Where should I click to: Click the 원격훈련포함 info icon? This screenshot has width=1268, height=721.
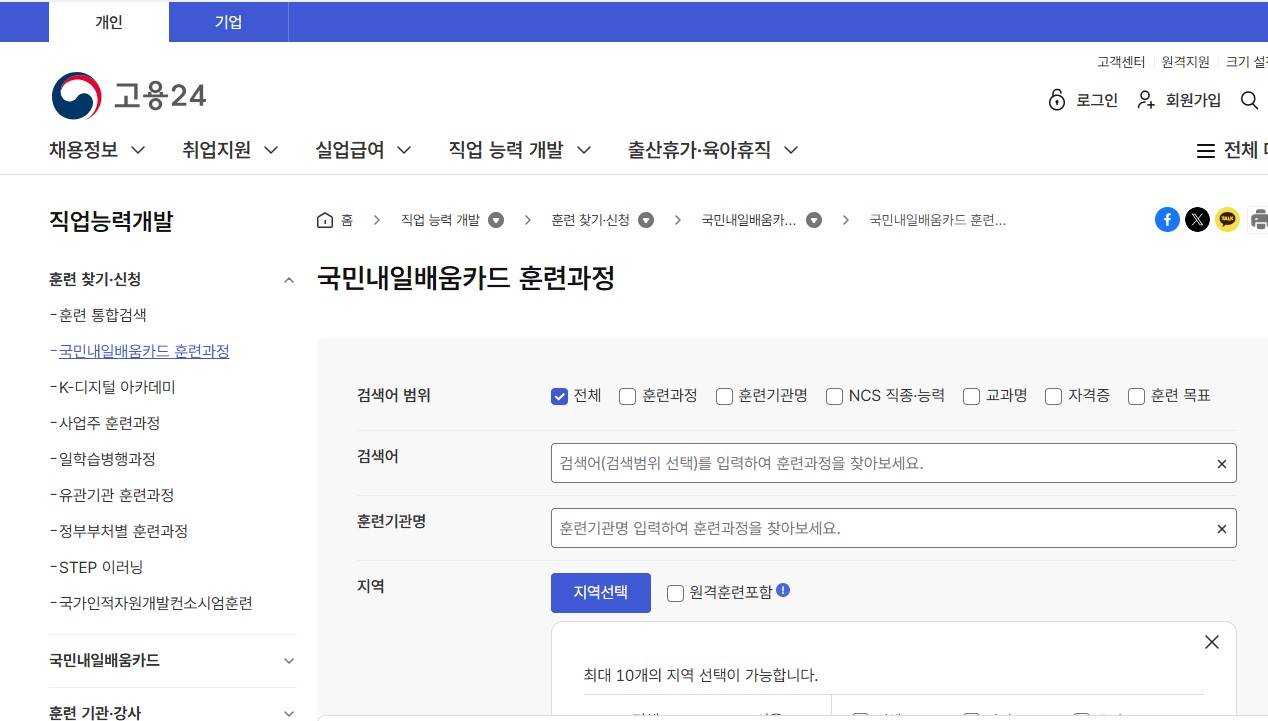point(783,590)
